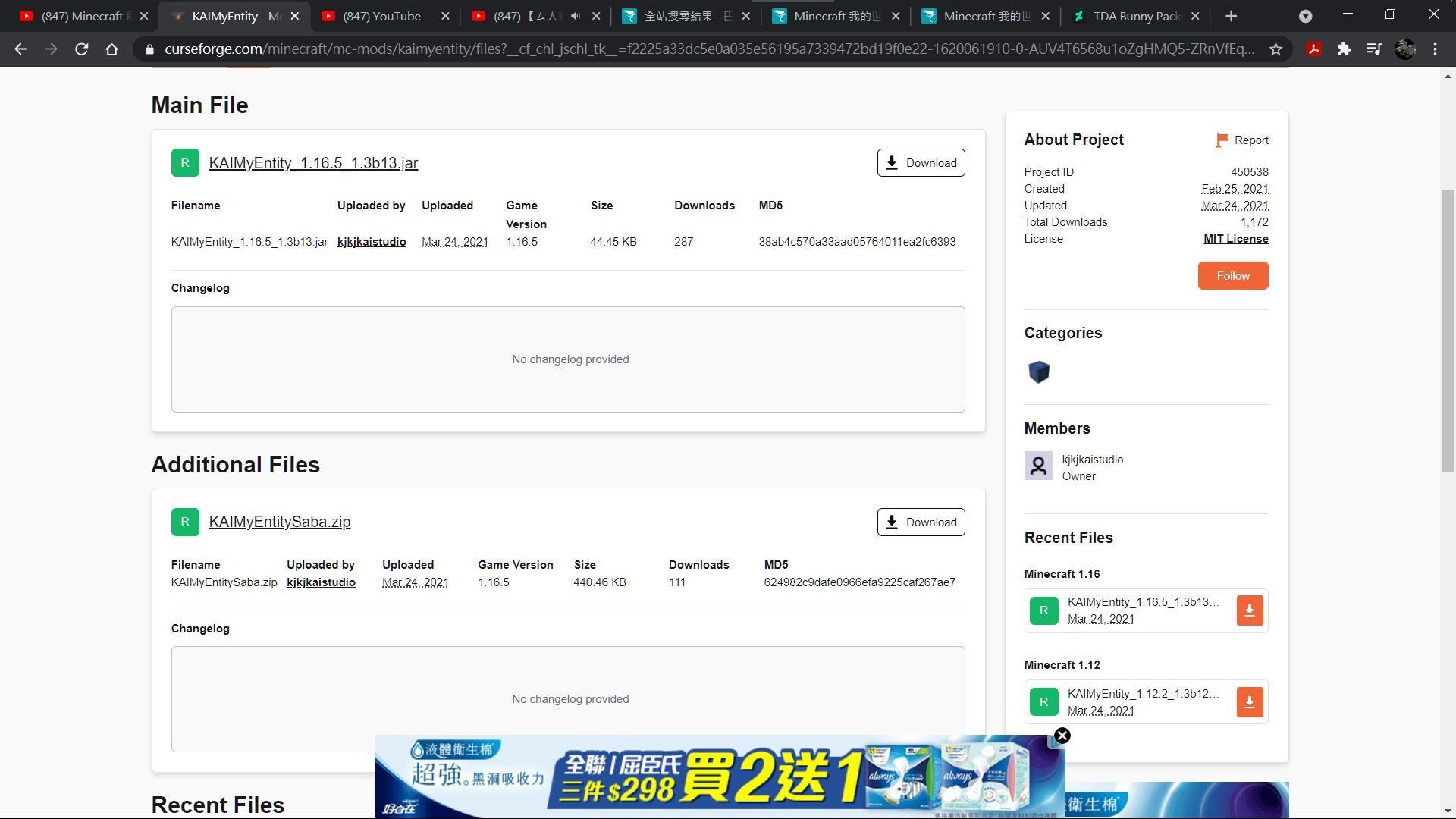Image resolution: width=1456 pixels, height=819 pixels.
Task: Go back to the previous page
Action: coord(20,49)
